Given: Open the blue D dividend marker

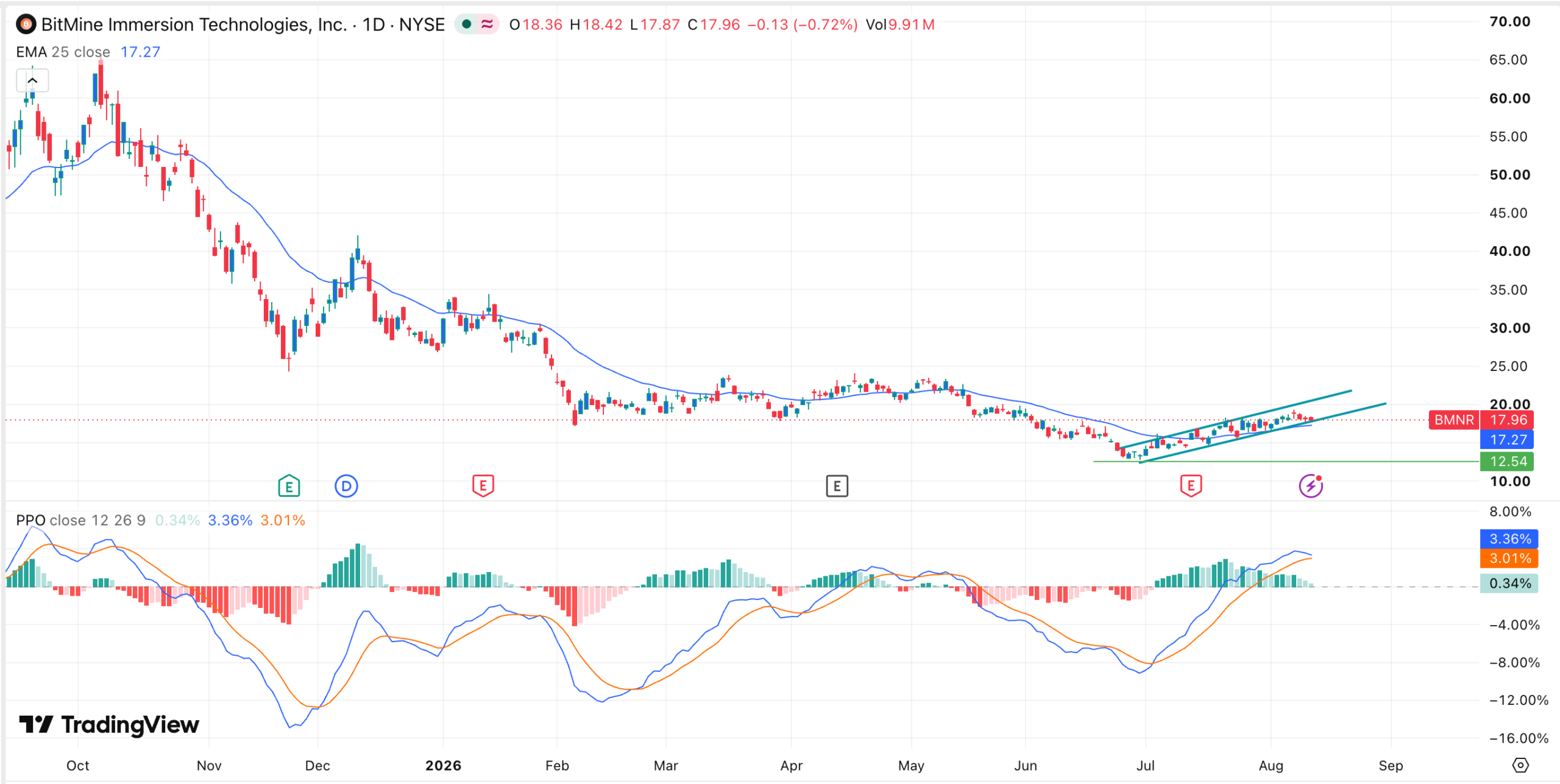Looking at the screenshot, I should click(x=346, y=486).
